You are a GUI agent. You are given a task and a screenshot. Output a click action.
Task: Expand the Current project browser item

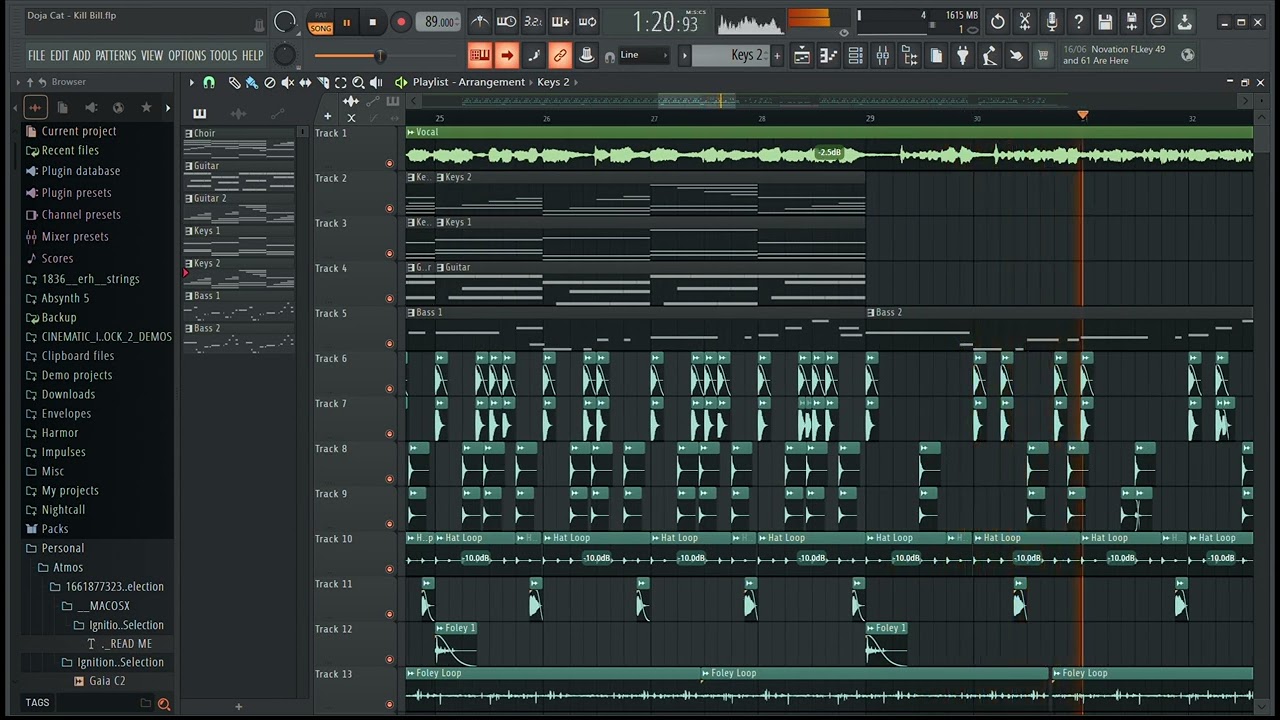click(79, 131)
